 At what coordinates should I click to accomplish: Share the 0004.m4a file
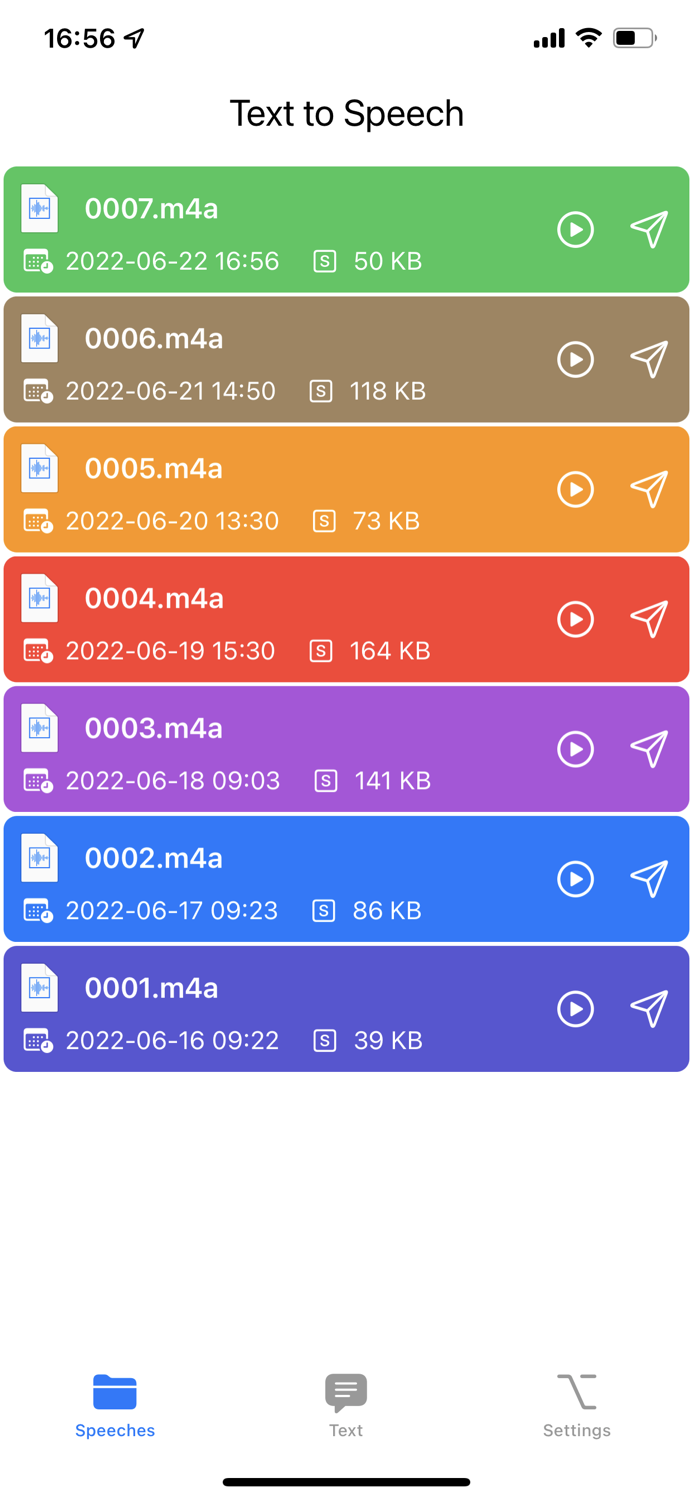pyautogui.click(x=648, y=619)
